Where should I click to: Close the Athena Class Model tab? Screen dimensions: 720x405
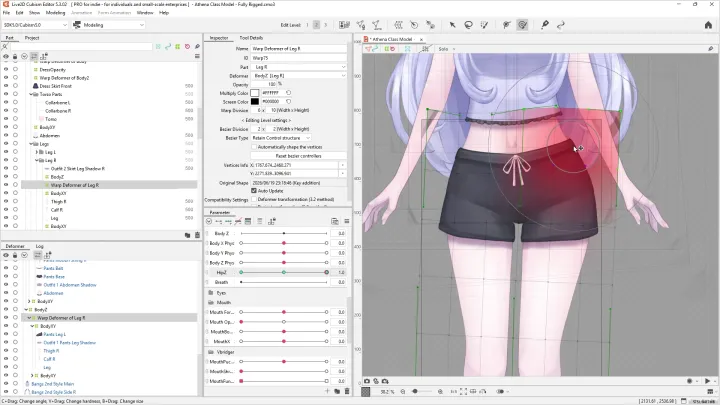(x=421, y=39)
